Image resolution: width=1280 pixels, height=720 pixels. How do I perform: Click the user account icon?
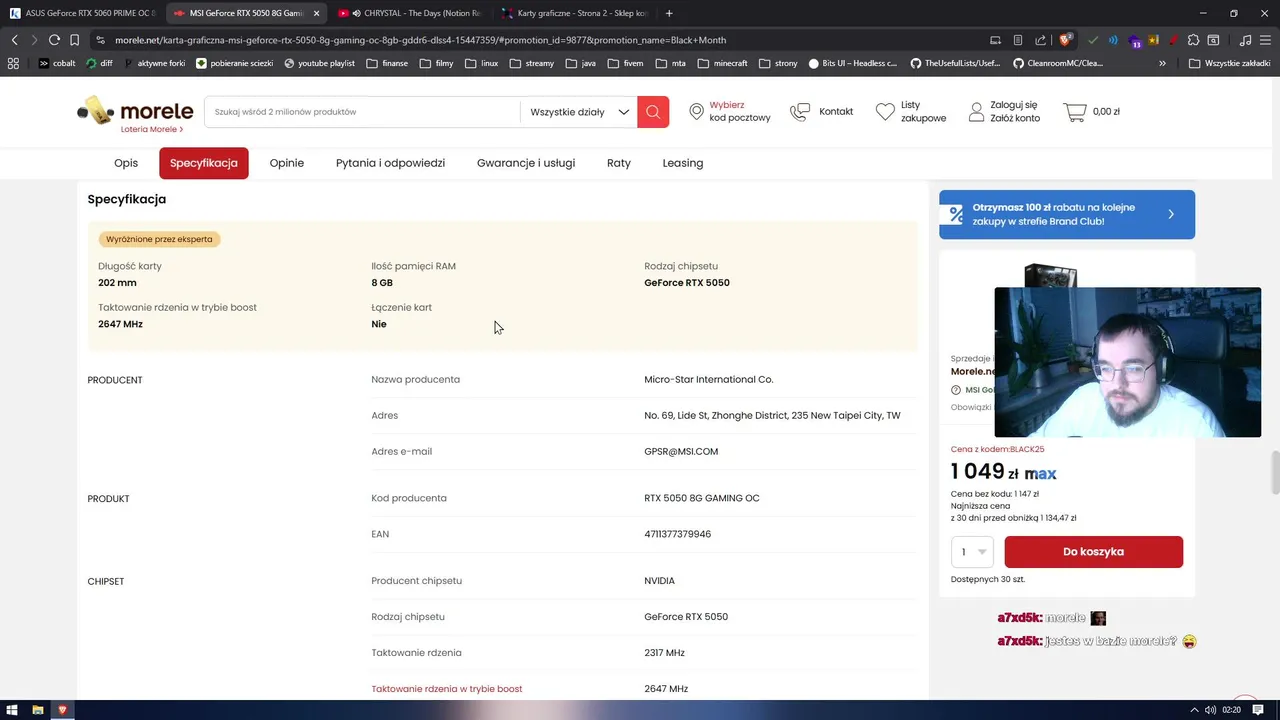pos(976,112)
